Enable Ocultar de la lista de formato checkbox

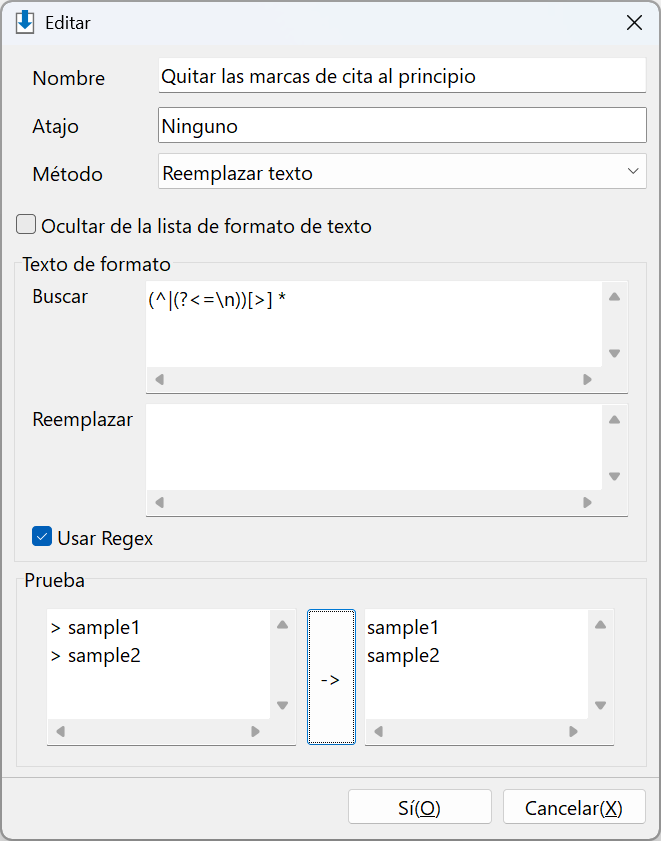tap(26, 225)
